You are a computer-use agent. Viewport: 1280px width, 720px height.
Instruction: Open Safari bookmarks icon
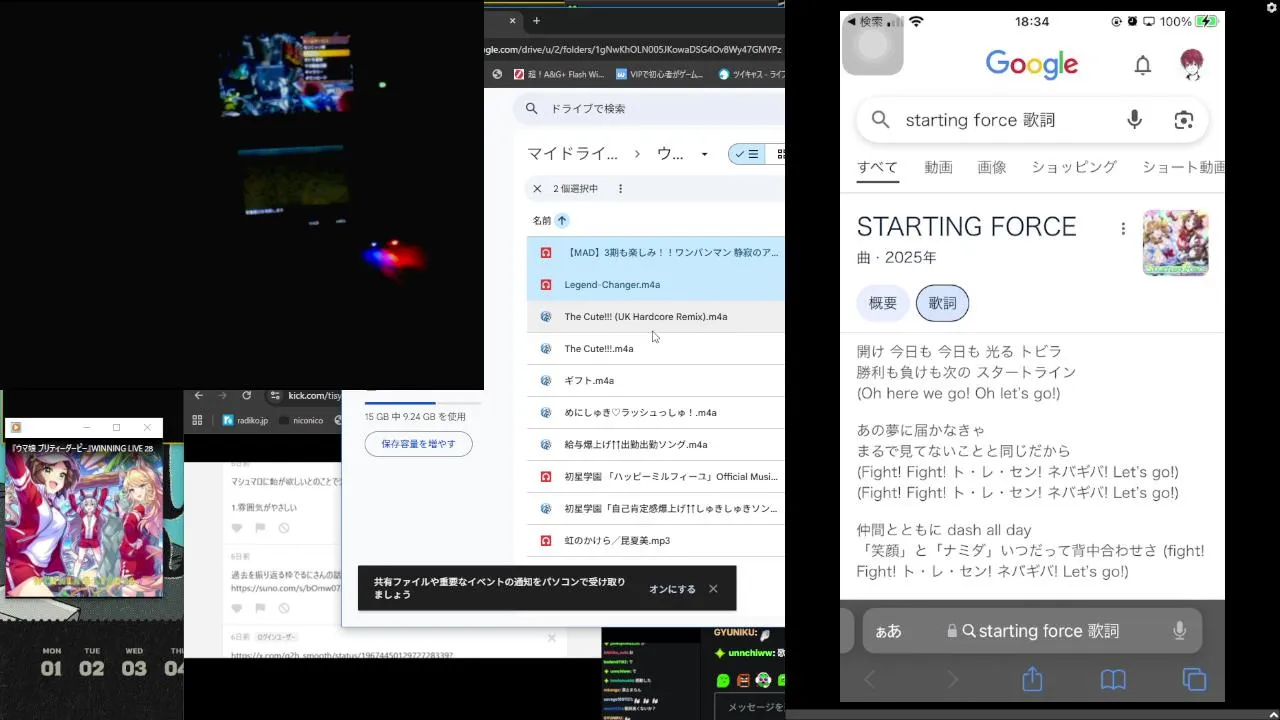[x=1113, y=680]
